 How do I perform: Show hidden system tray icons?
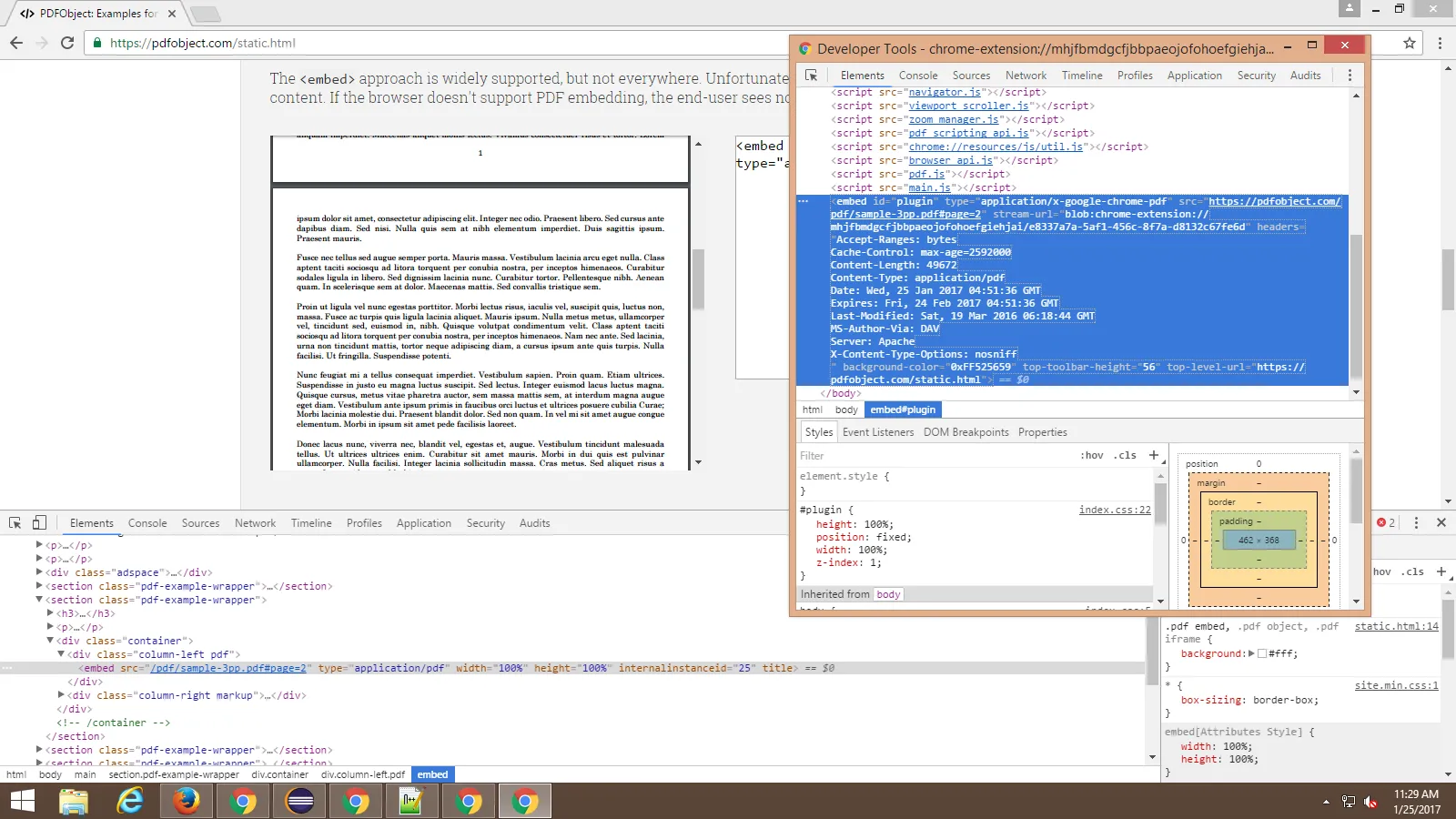pos(1326,802)
